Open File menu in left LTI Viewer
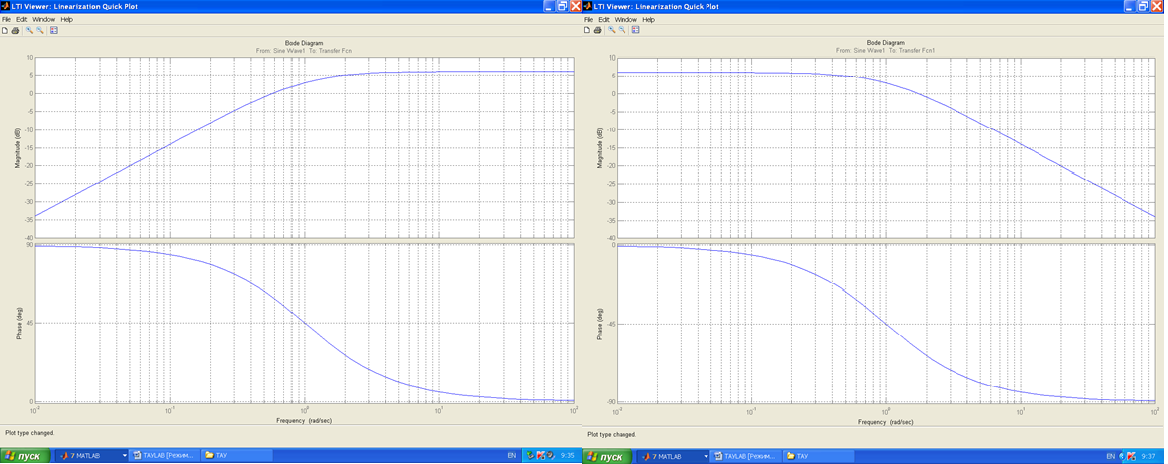 (6, 19)
